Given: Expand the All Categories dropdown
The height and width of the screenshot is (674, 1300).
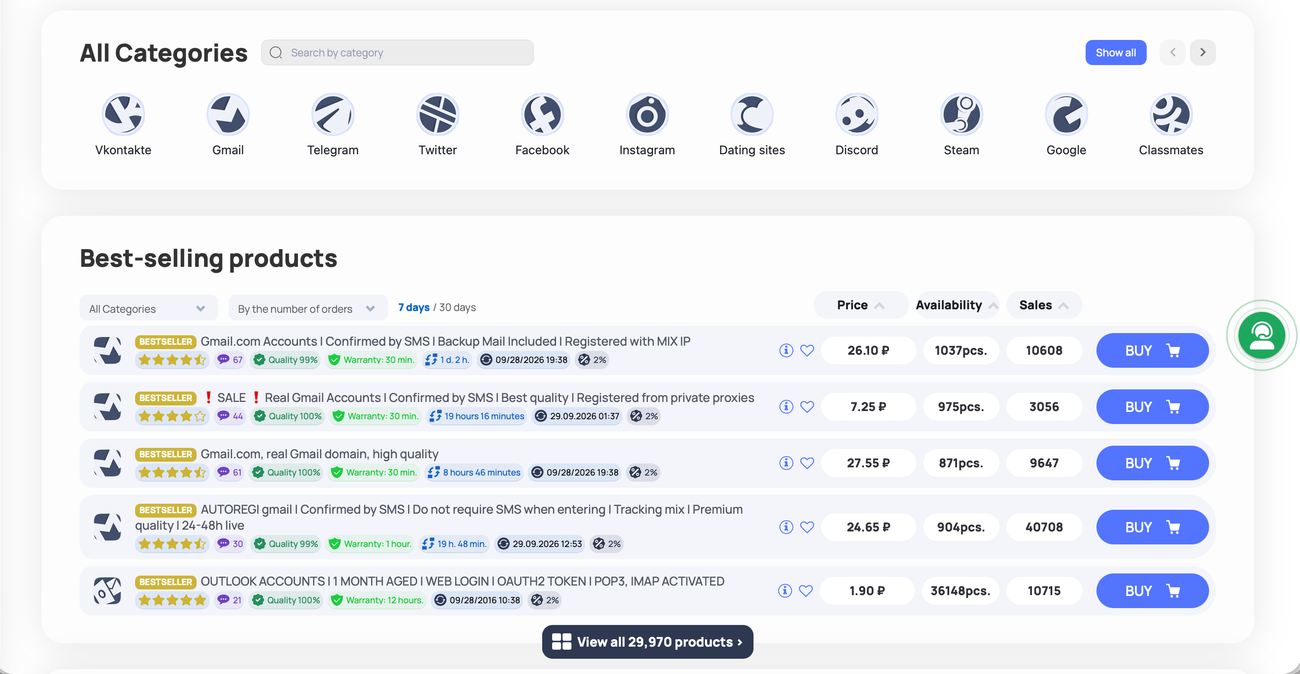Looking at the screenshot, I should point(148,309).
